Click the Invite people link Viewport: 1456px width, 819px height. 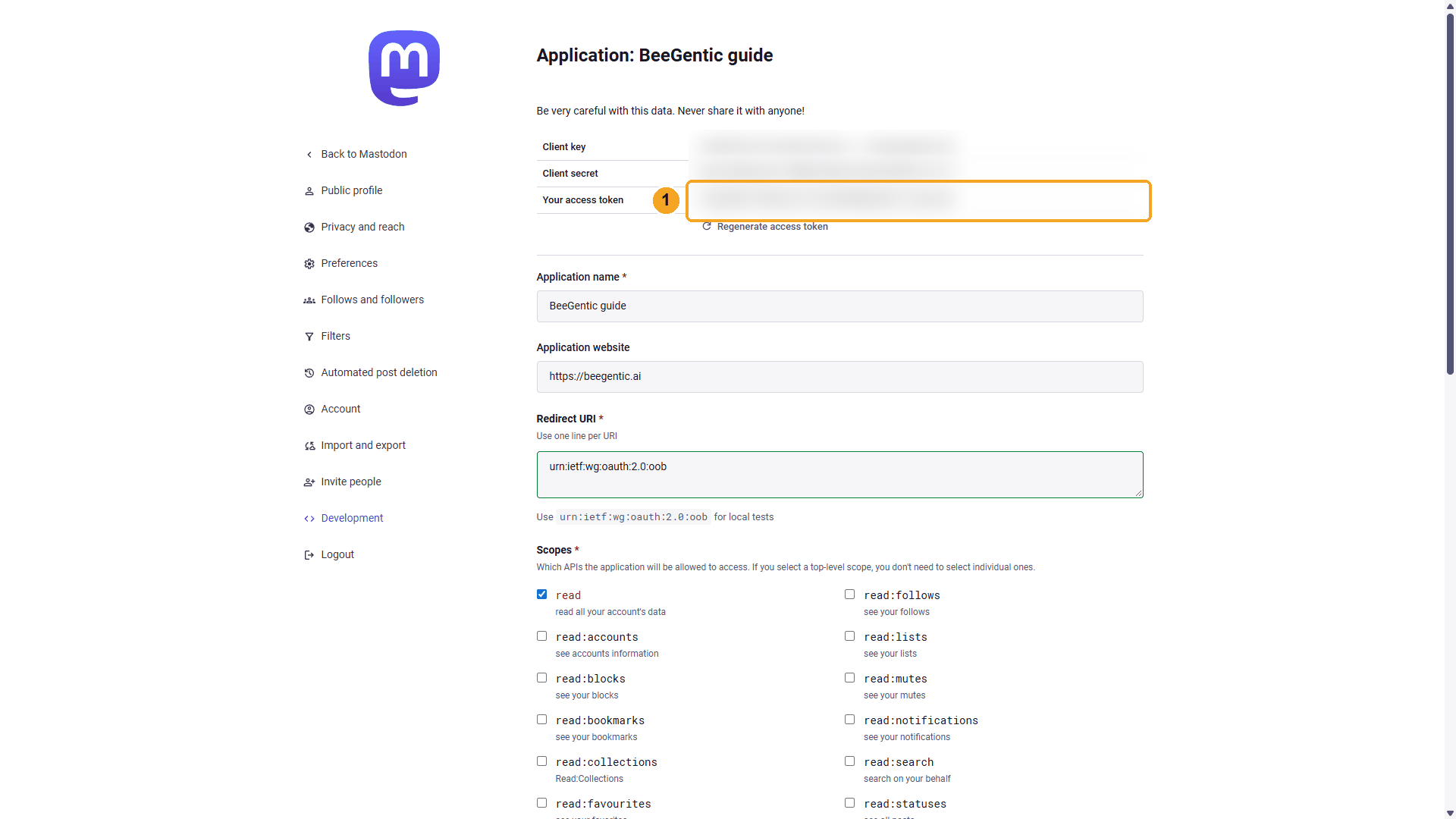tap(351, 482)
